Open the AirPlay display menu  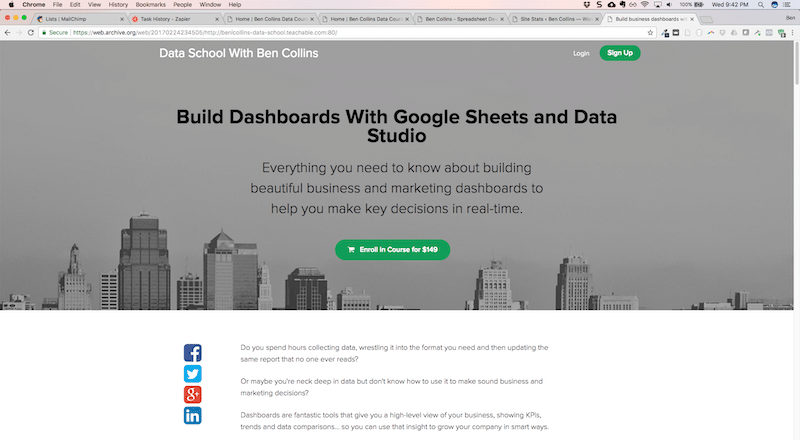(x=657, y=4)
